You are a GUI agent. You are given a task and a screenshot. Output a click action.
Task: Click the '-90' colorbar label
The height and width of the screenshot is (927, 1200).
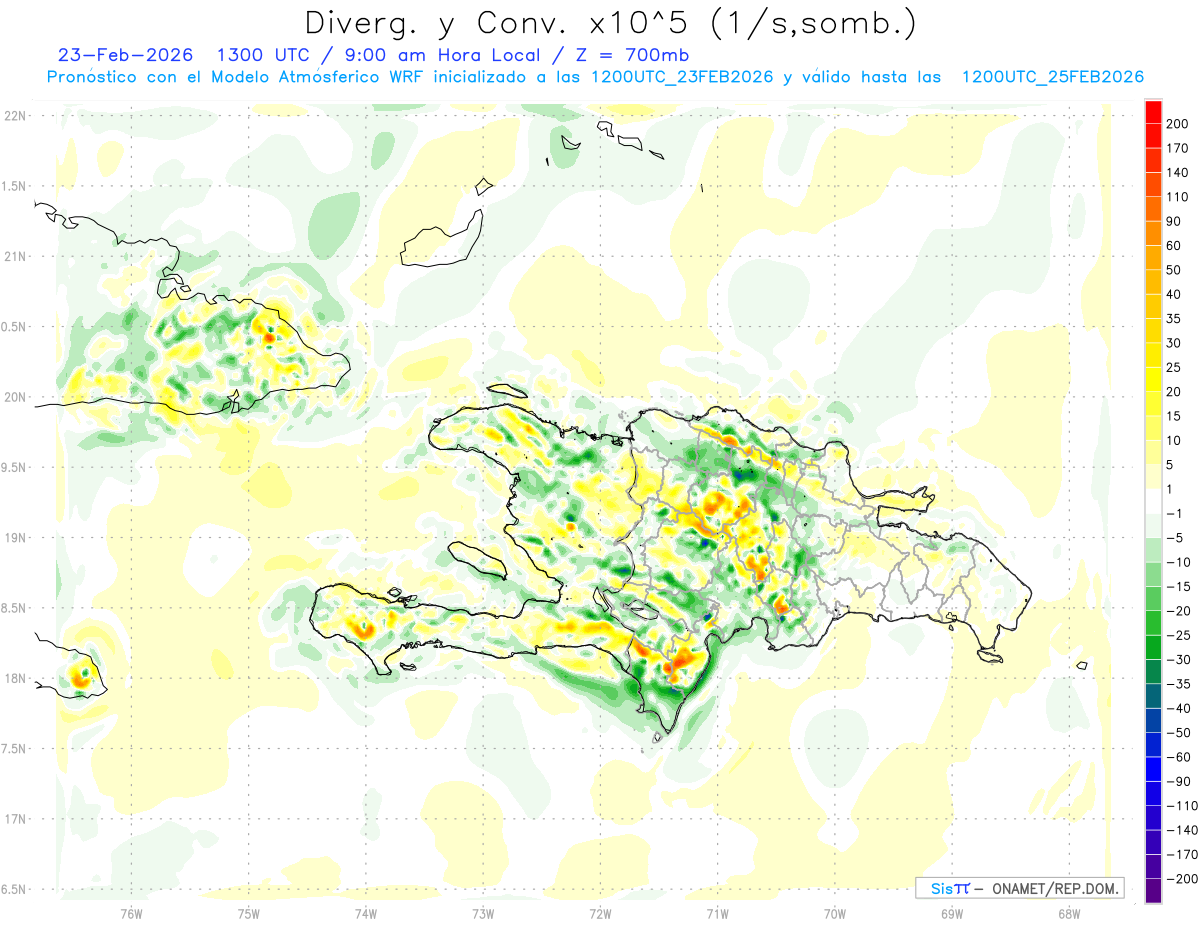click(1181, 782)
